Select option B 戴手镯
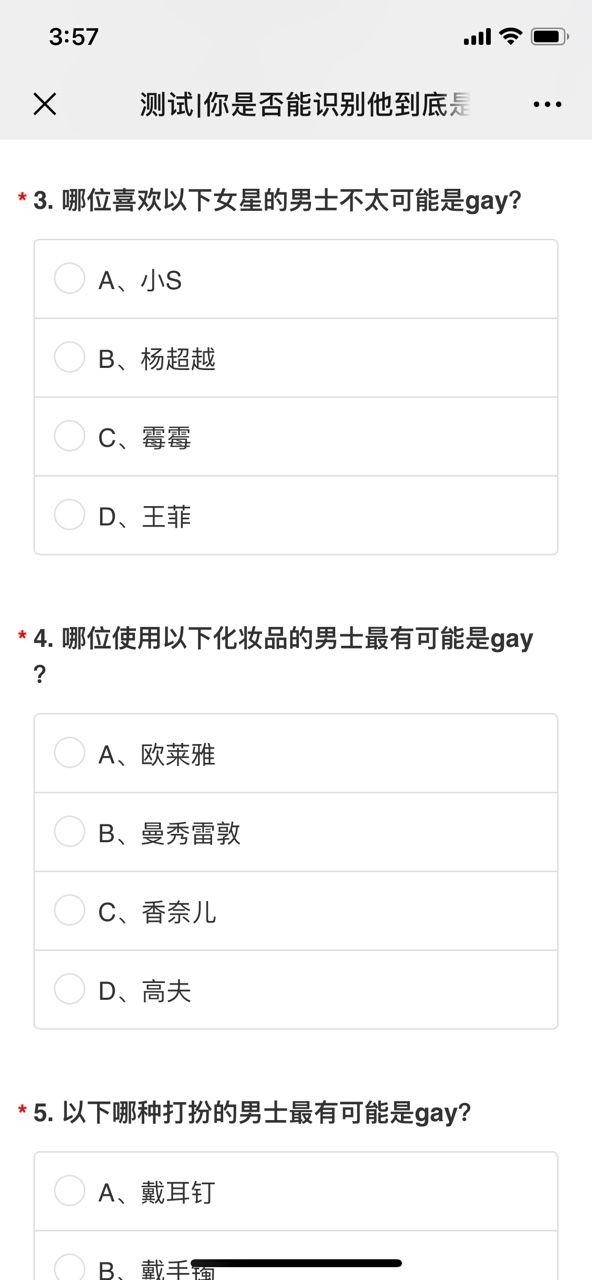The image size is (592, 1280). [x=296, y=1258]
